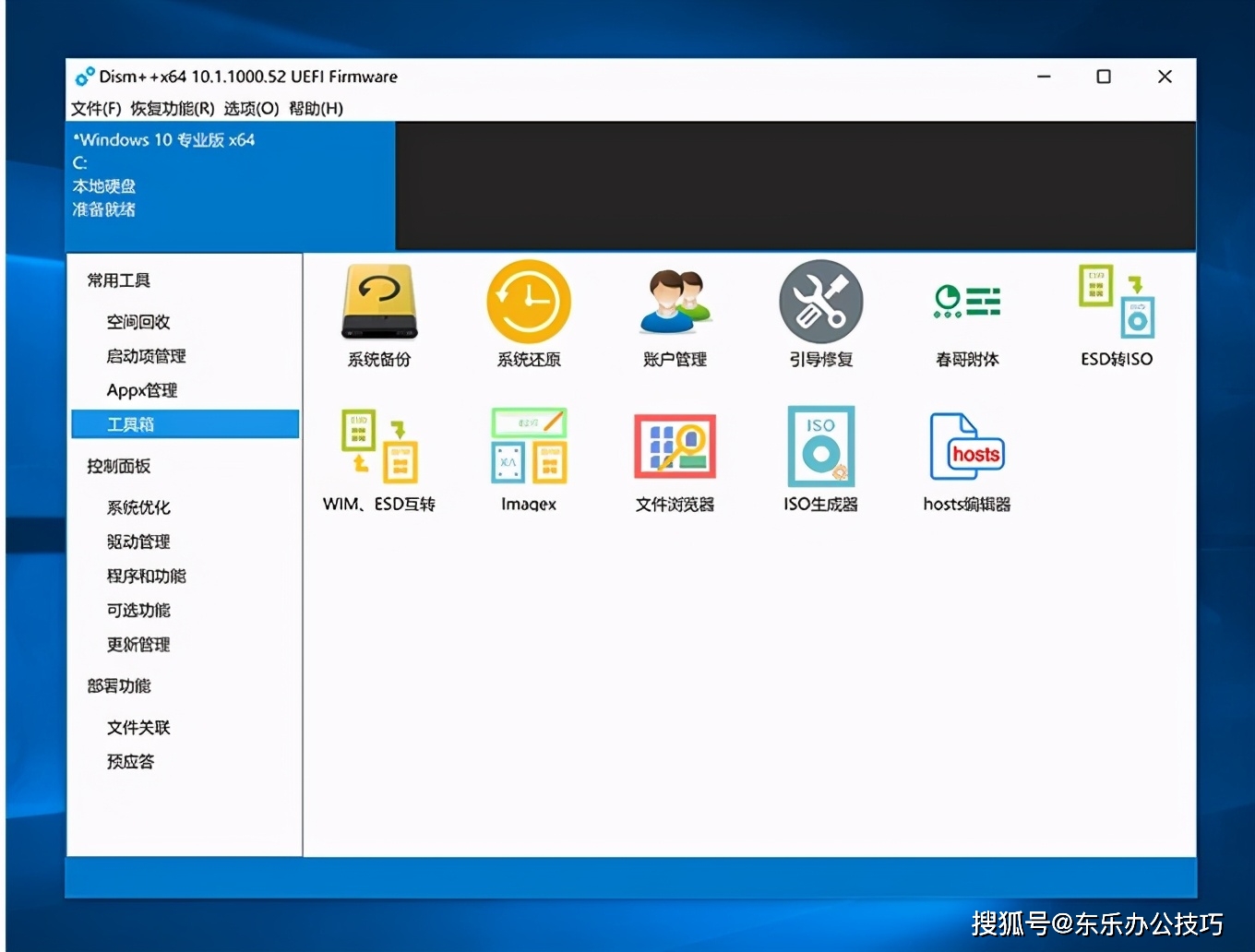Image resolution: width=1255 pixels, height=952 pixels.
Task: Start the 引导修复 boot repair tool
Action: [820, 302]
